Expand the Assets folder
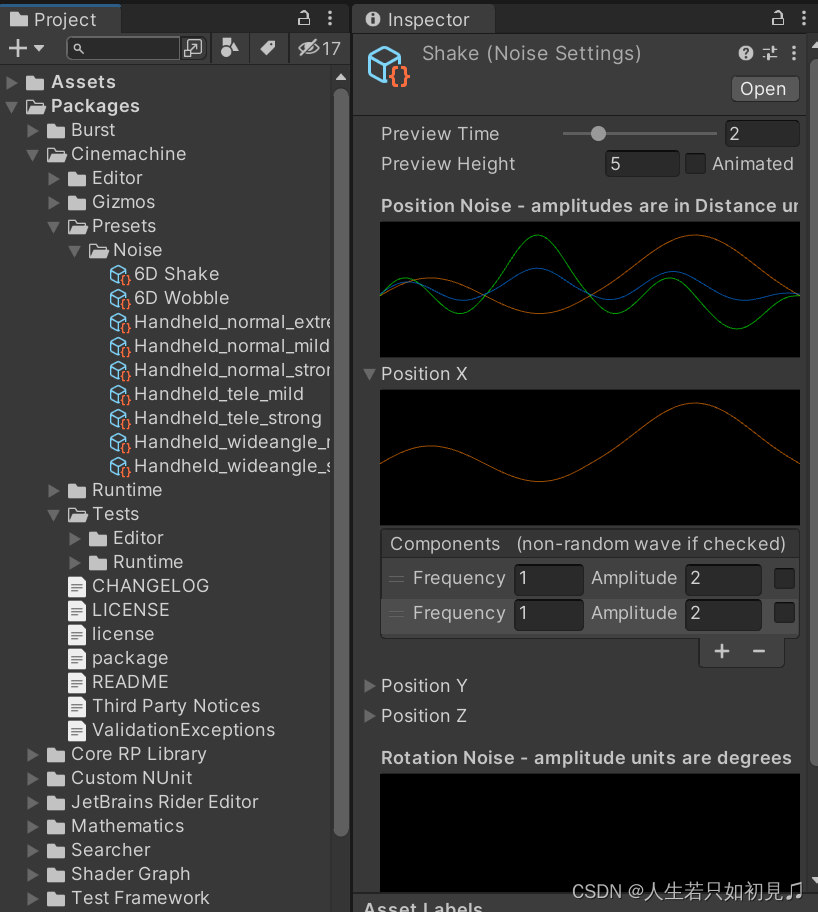818x912 pixels. (12, 83)
